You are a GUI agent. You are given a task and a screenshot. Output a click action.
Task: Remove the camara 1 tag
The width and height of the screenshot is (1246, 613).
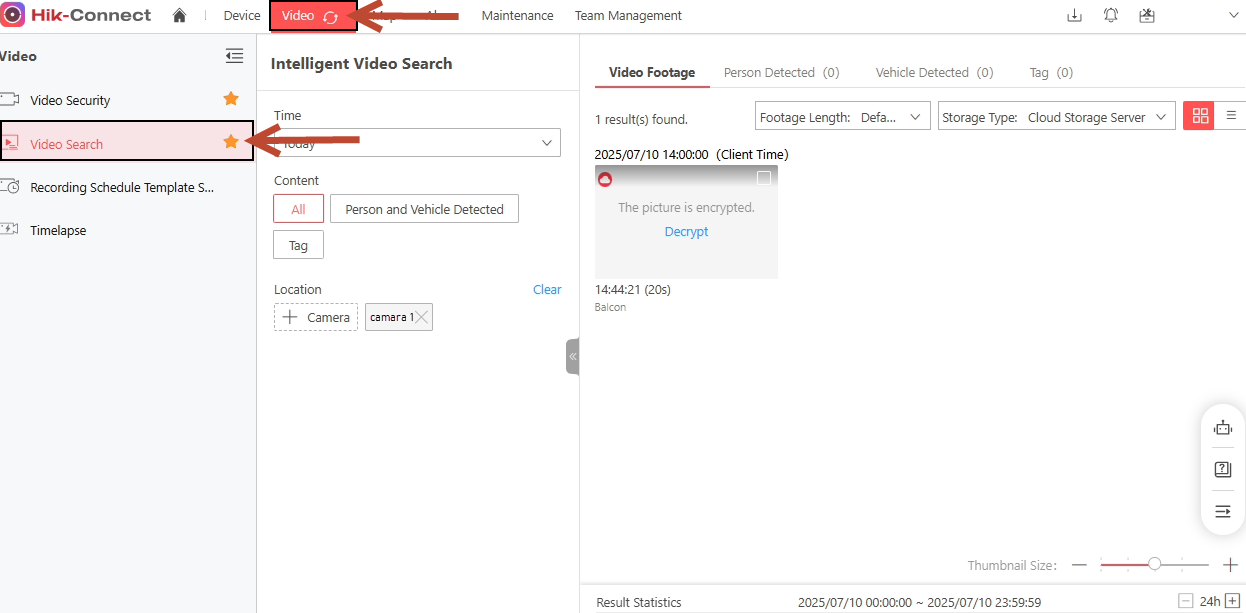pyautogui.click(x=423, y=317)
